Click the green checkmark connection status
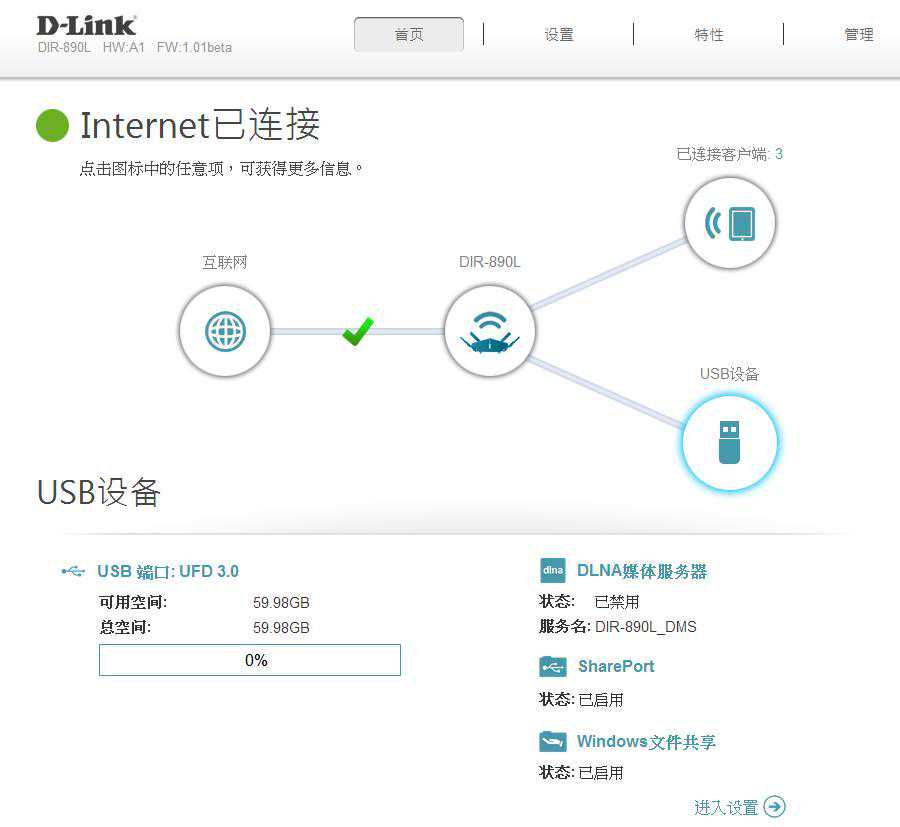 click(x=358, y=331)
